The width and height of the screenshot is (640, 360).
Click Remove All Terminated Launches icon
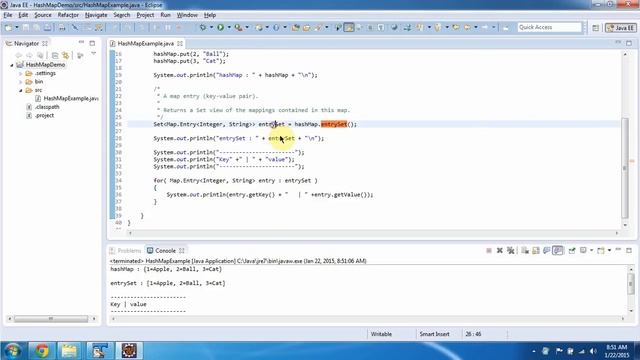[511, 250]
